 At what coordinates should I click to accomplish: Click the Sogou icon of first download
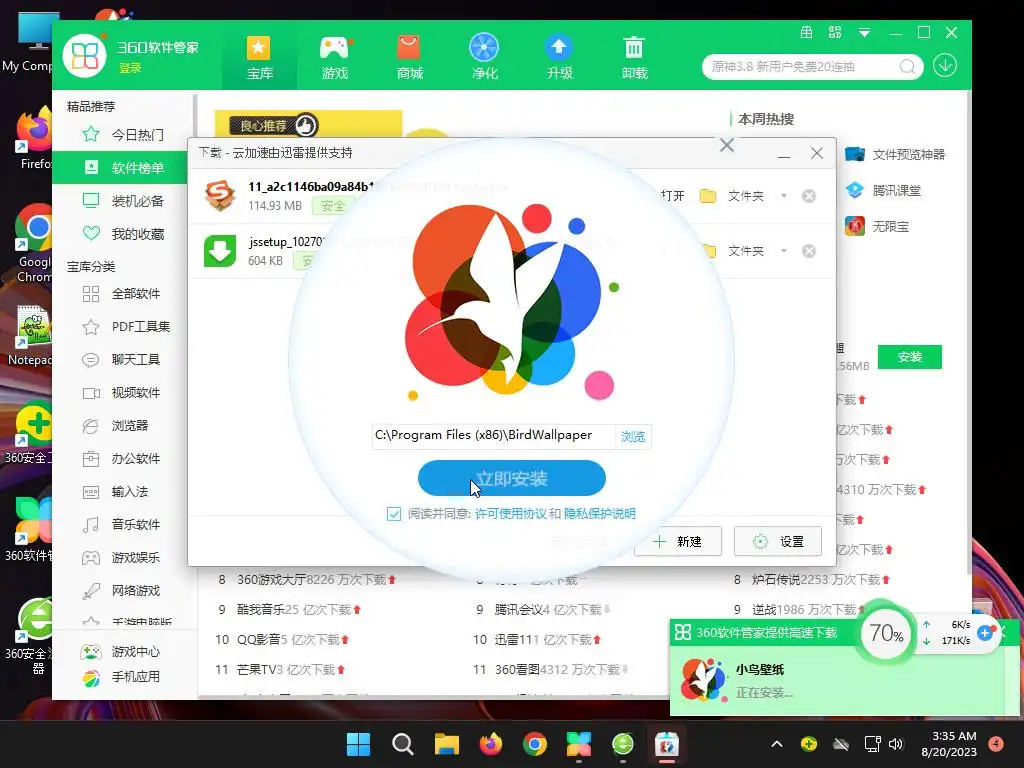220,195
